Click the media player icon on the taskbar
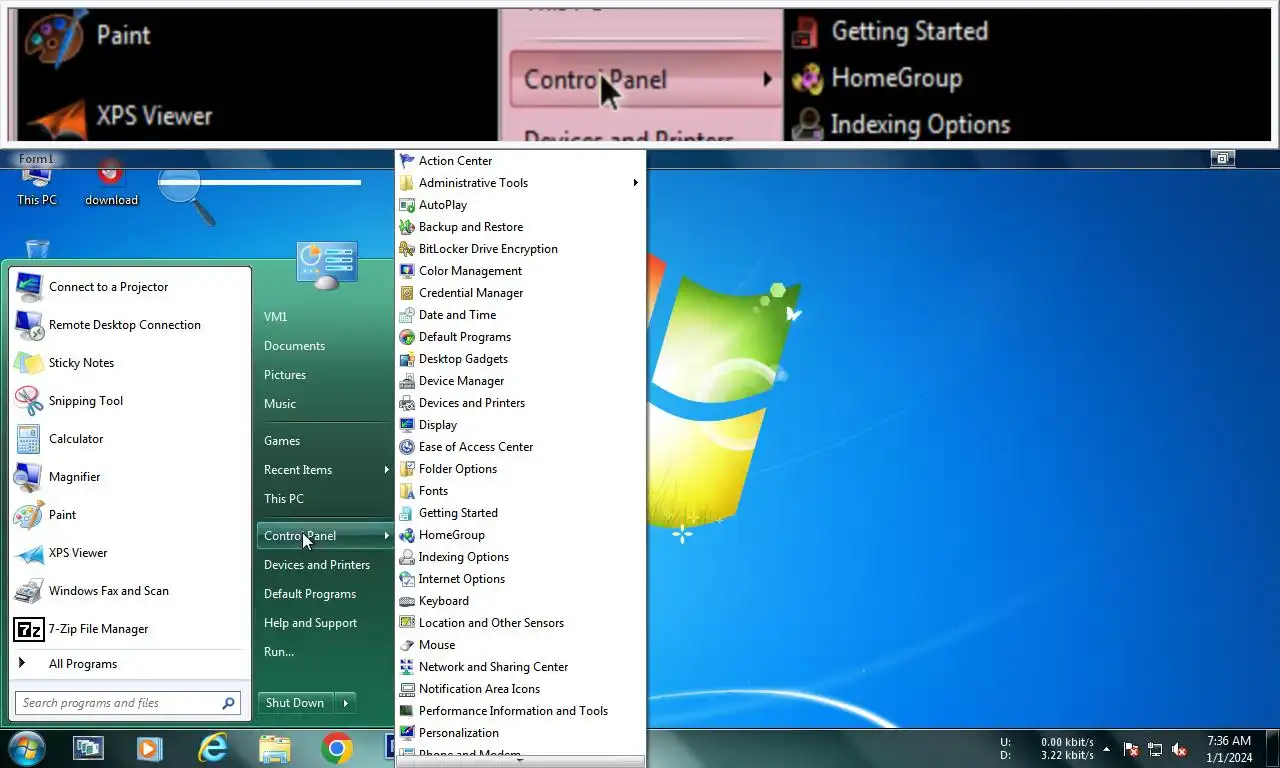This screenshot has width=1280, height=768. coord(150,748)
